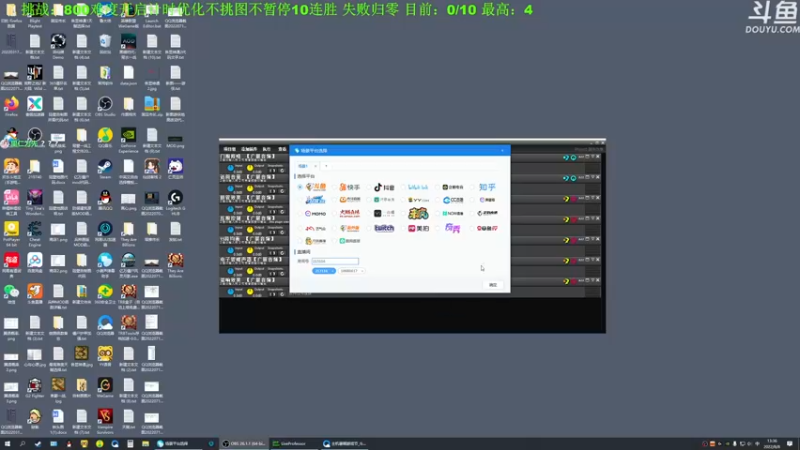
Task: Close the 弹幕平台选择 dialog
Action: (x=503, y=151)
